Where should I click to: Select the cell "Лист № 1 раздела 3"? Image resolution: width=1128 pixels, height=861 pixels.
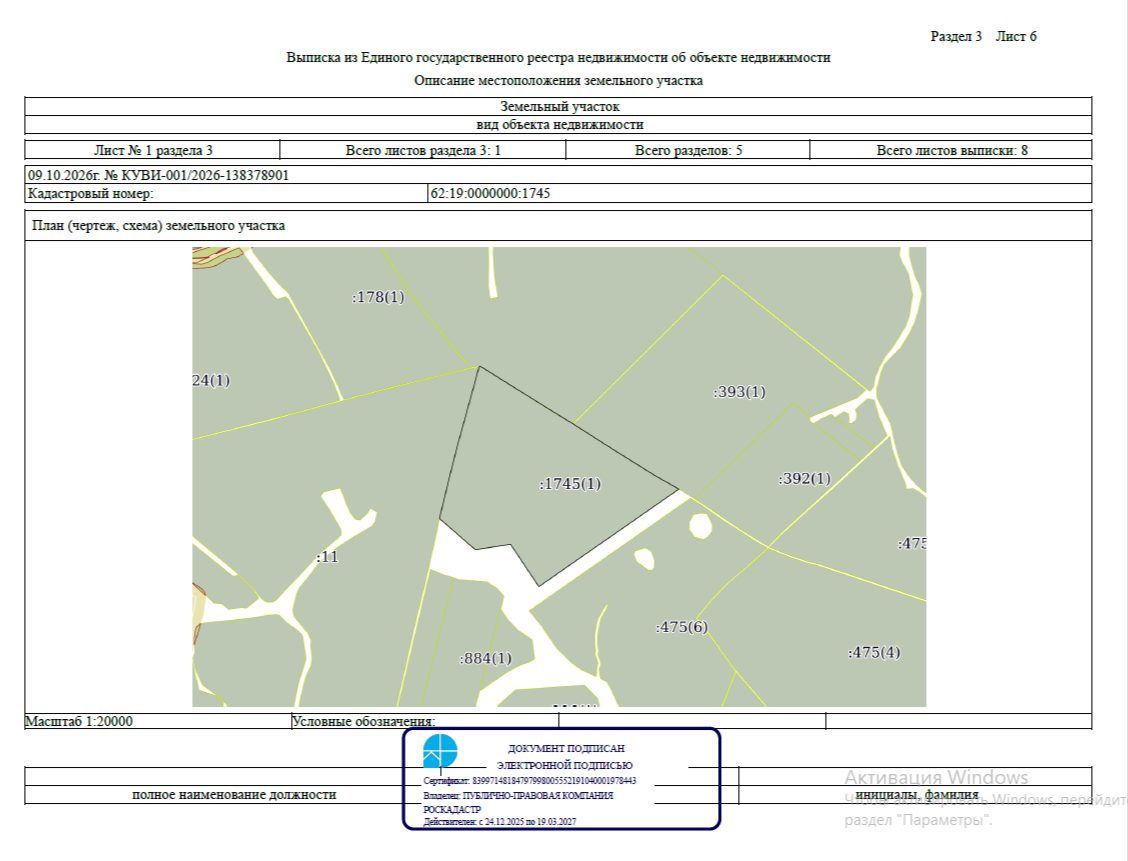click(x=153, y=150)
